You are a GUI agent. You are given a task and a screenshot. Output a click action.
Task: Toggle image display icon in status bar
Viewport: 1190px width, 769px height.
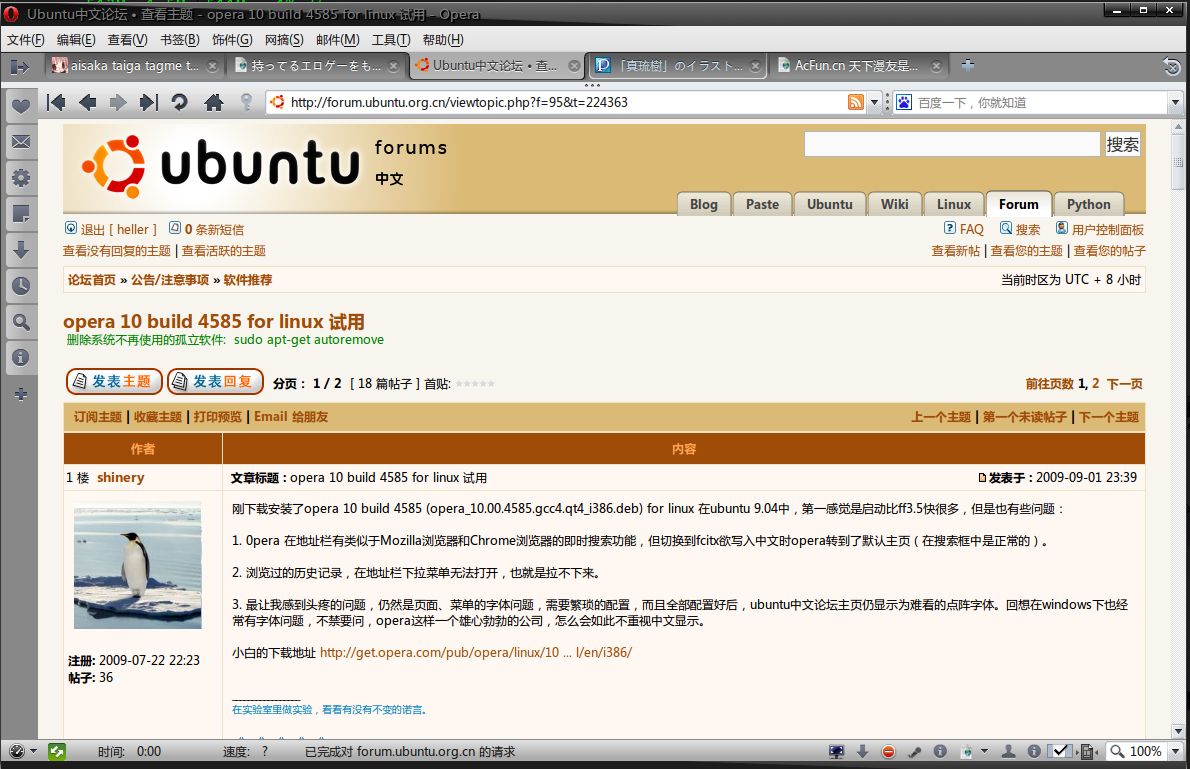(x=967, y=752)
